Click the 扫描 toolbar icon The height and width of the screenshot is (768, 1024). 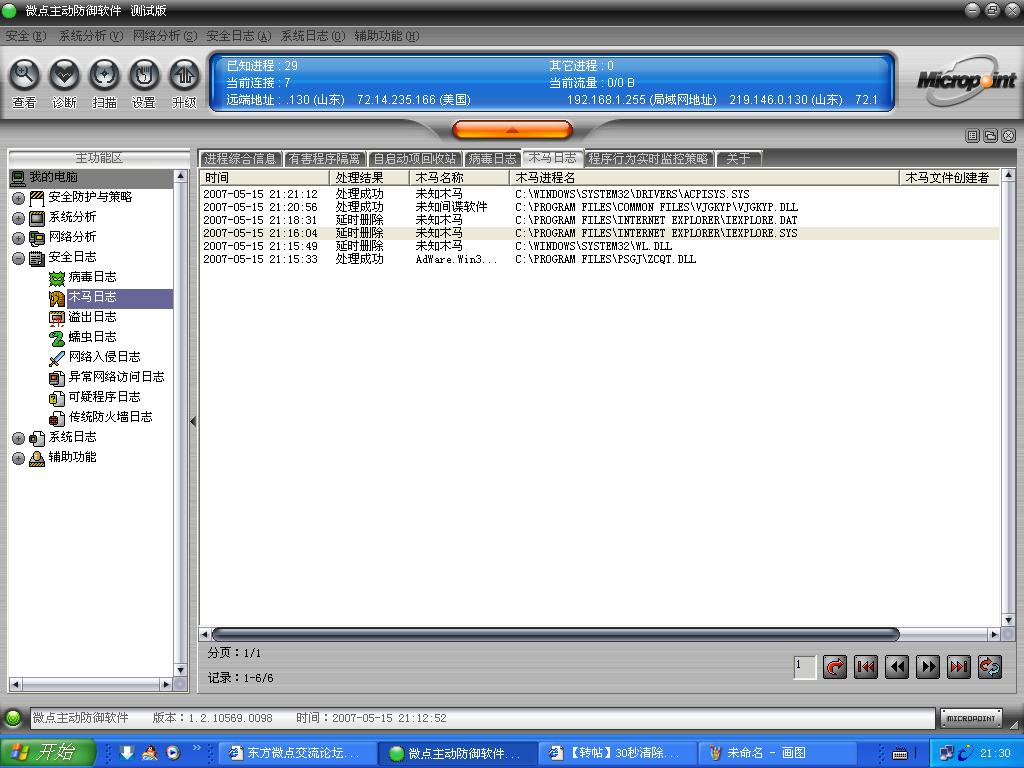tap(104, 75)
